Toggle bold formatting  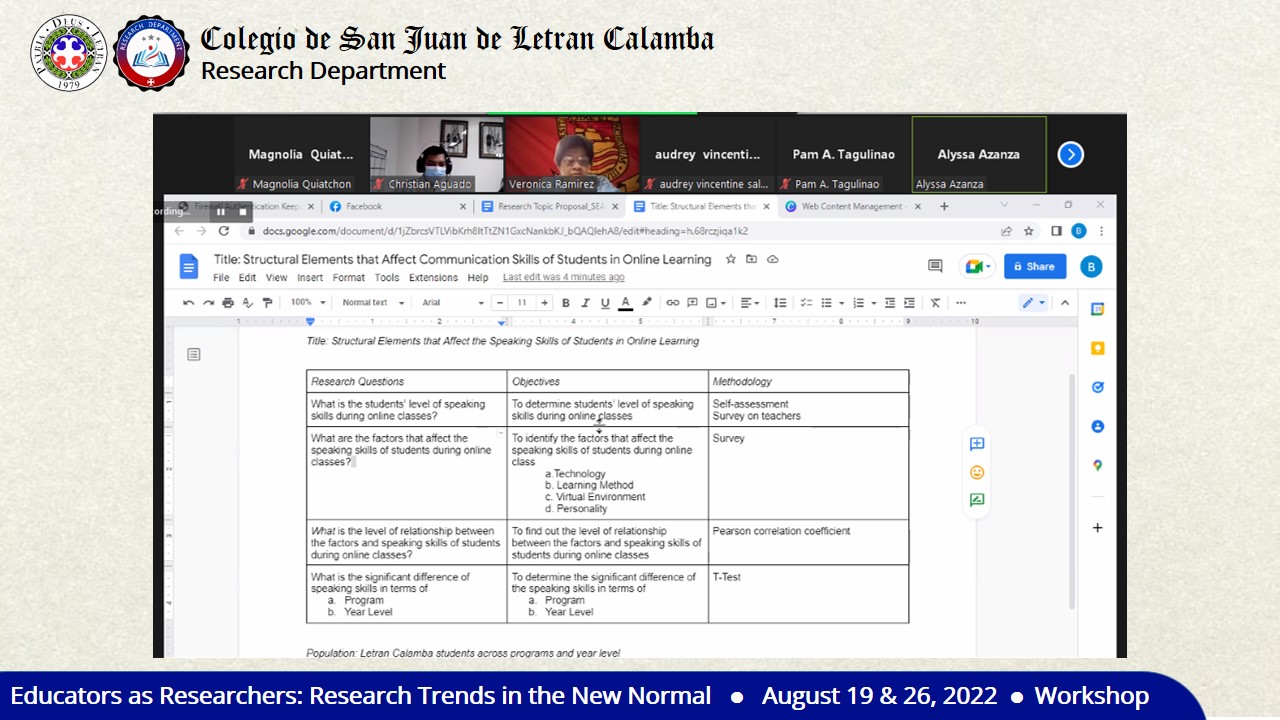pos(566,303)
